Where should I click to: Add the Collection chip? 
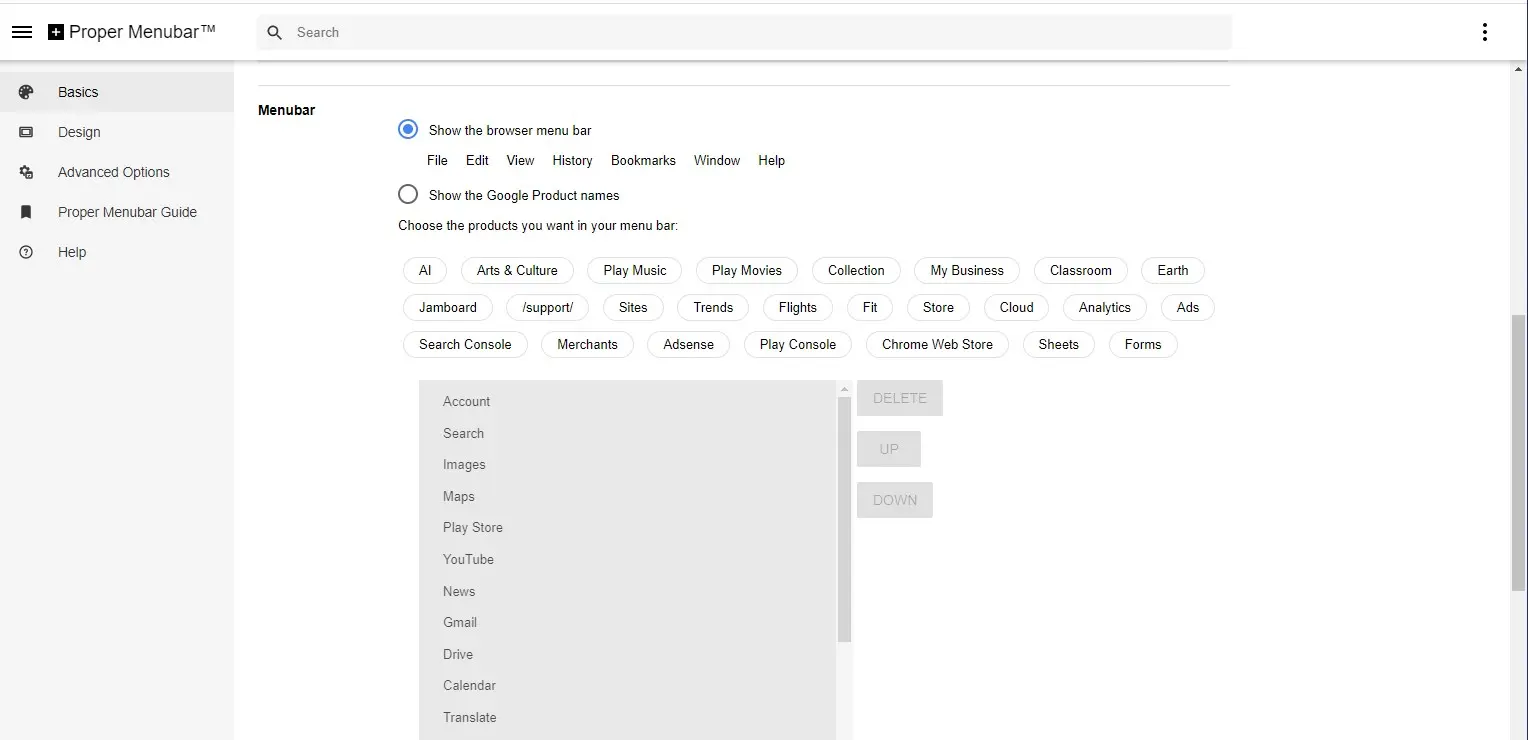pyautogui.click(x=856, y=270)
